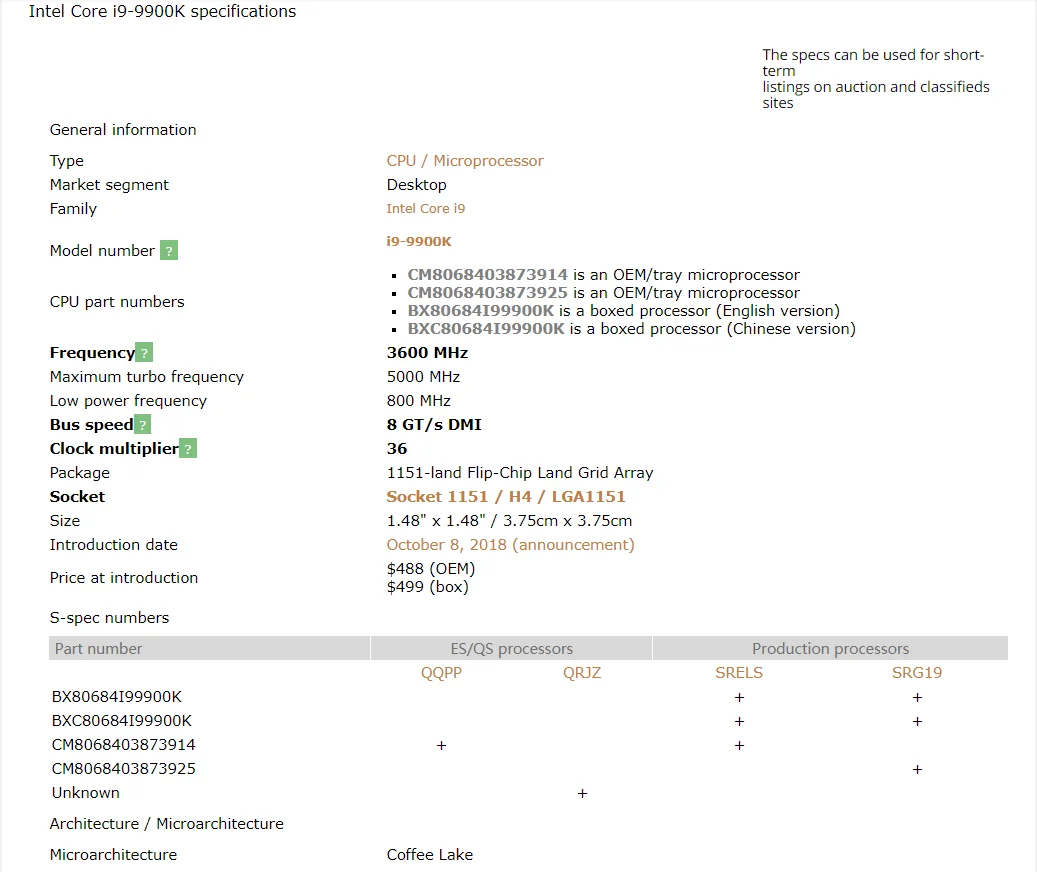The width and height of the screenshot is (1037, 872).
Task: Open the SRELS S-spec link
Action: point(739,672)
